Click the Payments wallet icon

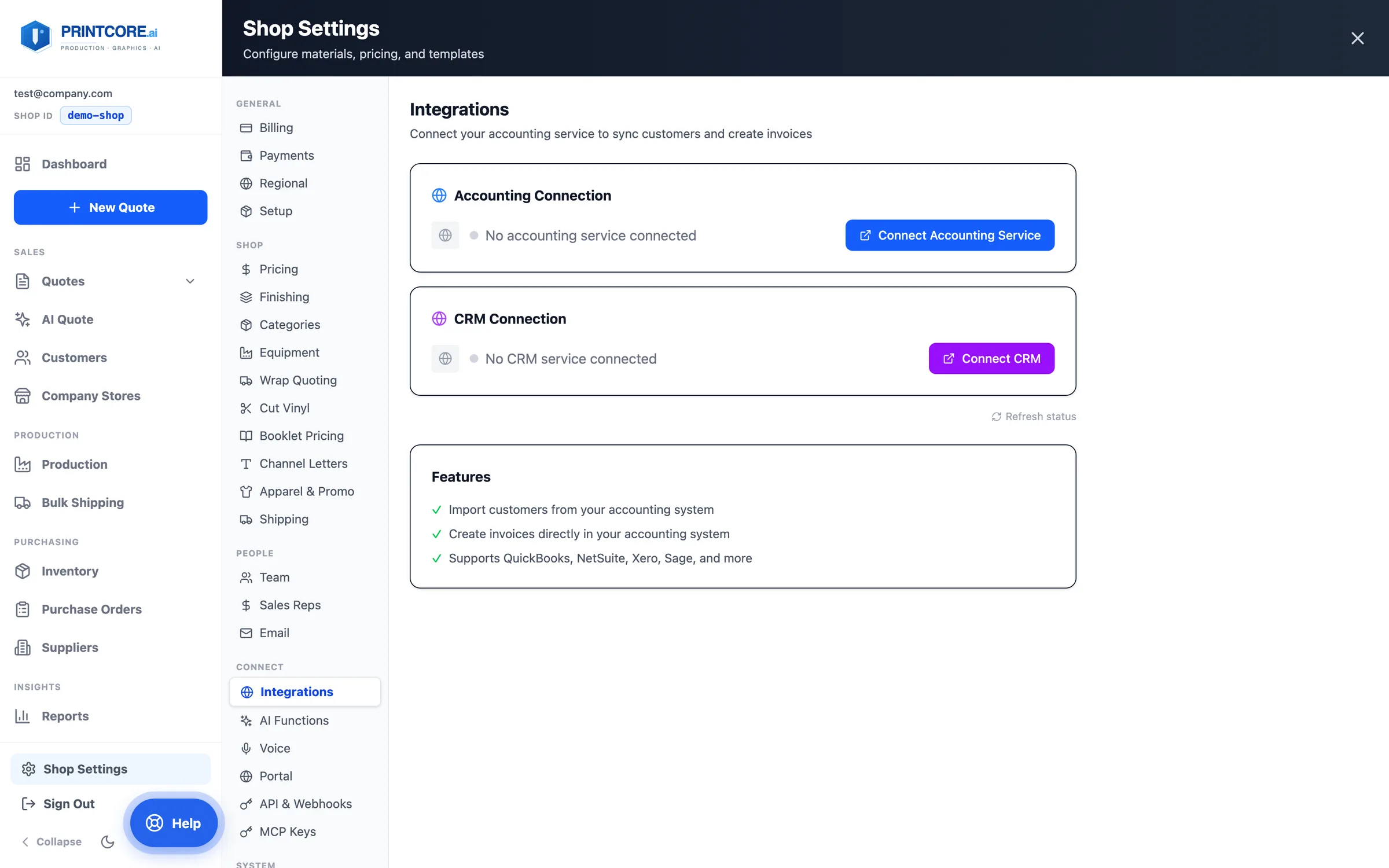(x=246, y=156)
